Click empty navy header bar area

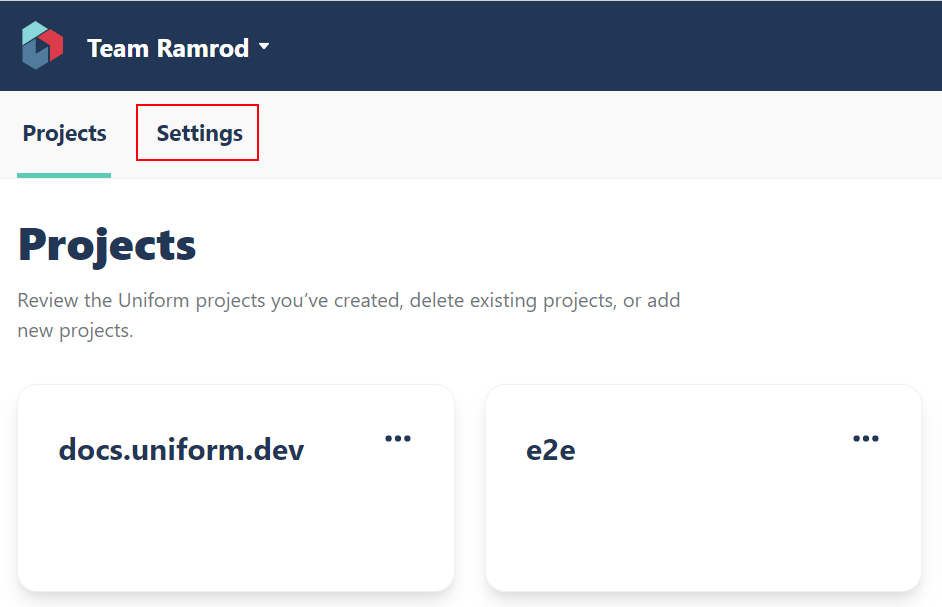point(600,46)
